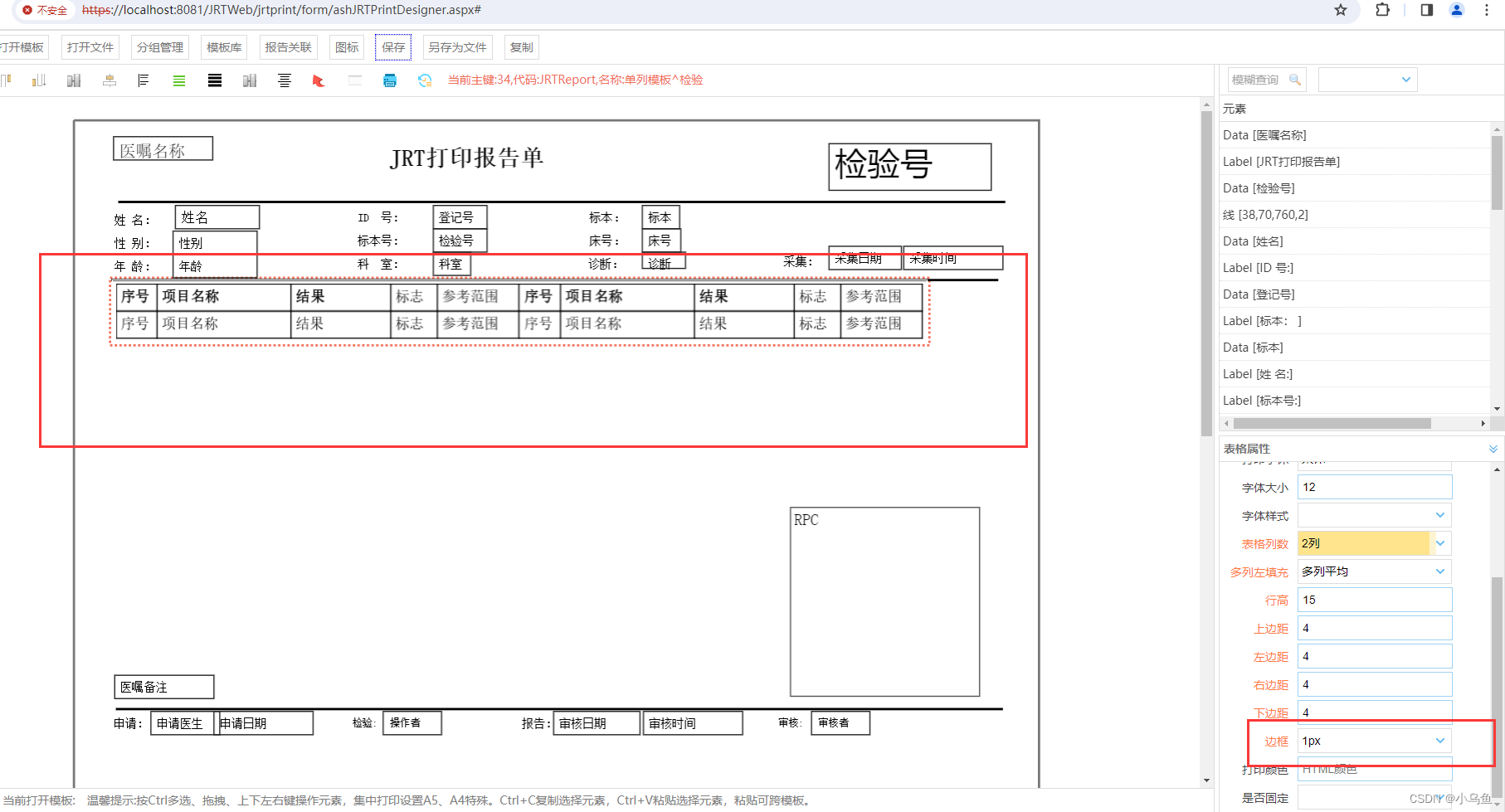Click the left-align lines toolbar icon
Viewport: 1505px width, 812px height.
point(144,80)
